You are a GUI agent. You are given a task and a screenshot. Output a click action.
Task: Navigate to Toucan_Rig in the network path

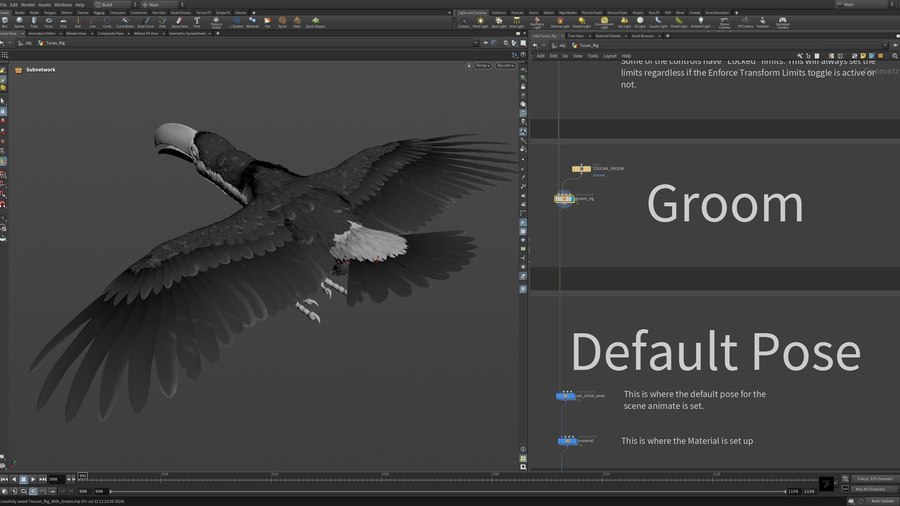tap(585, 45)
